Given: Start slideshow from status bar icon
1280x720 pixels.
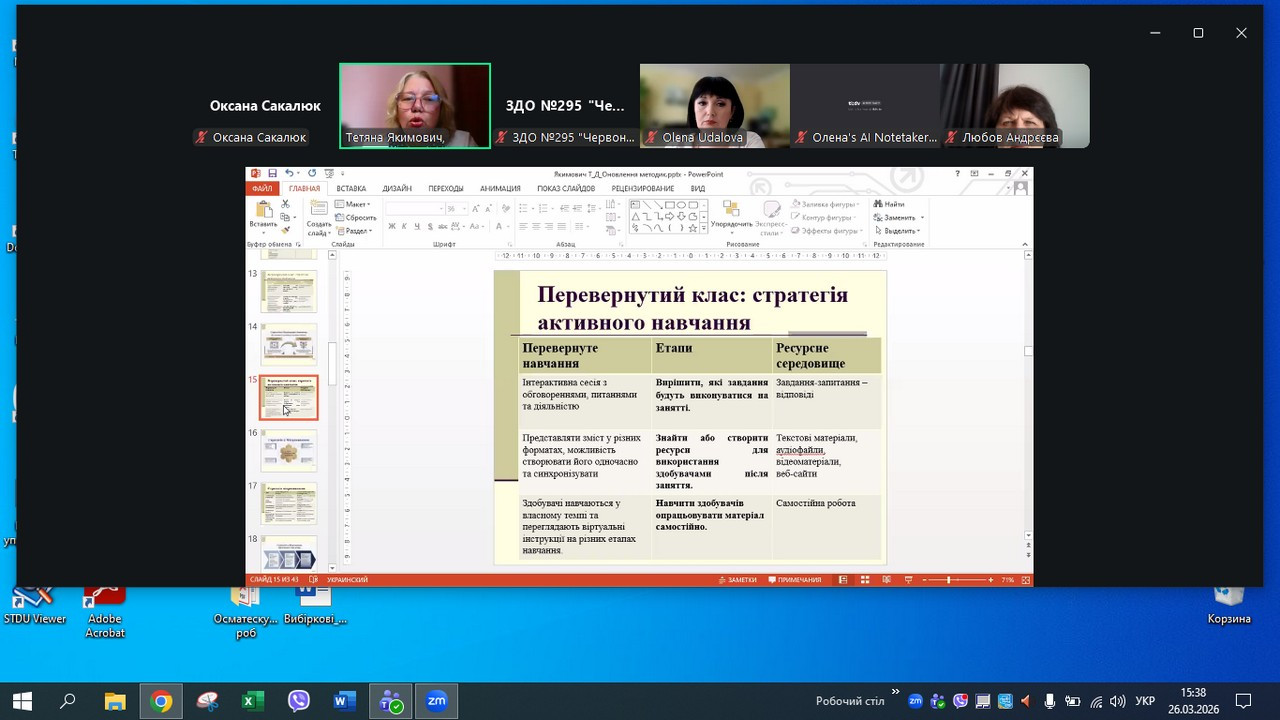Looking at the screenshot, I should click(x=907, y=580).
